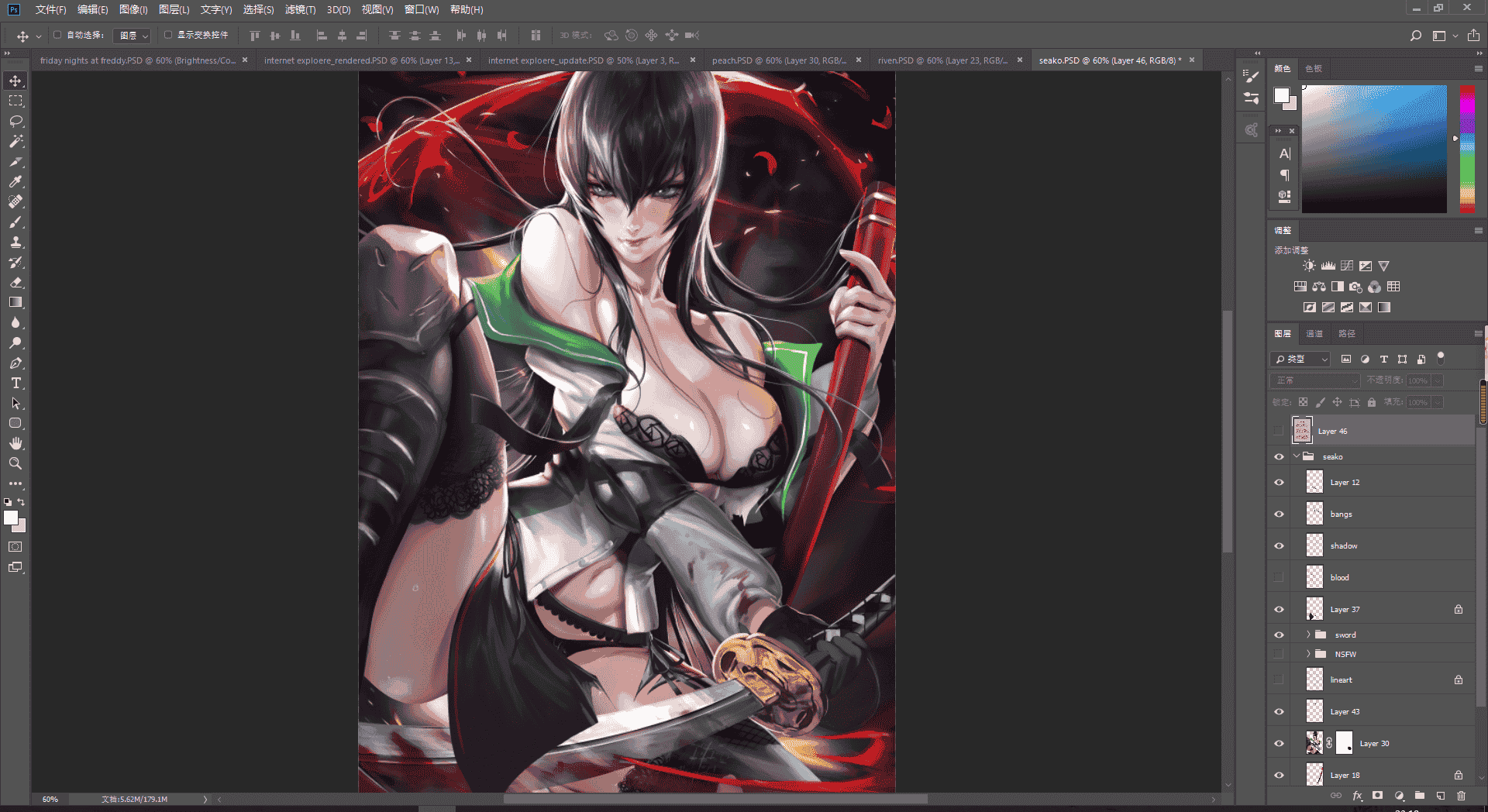Delete layer using the trash icon
1488x812 pixels.
click(x=1461, y=796)
